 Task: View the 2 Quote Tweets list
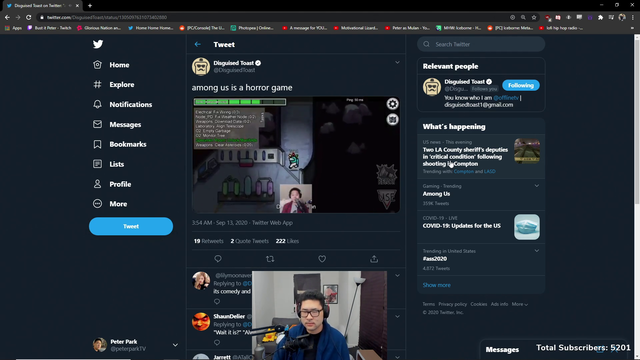(x=249, y=241)
